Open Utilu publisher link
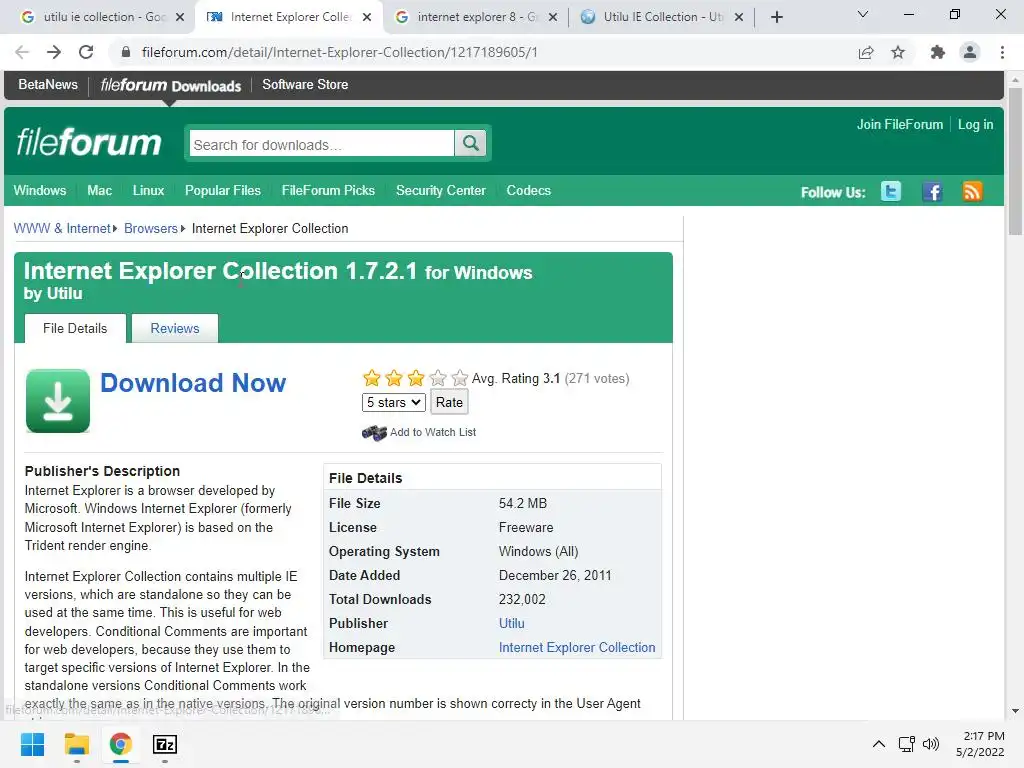Screen dimensions: 1024x768 click(x=511, y=624)
